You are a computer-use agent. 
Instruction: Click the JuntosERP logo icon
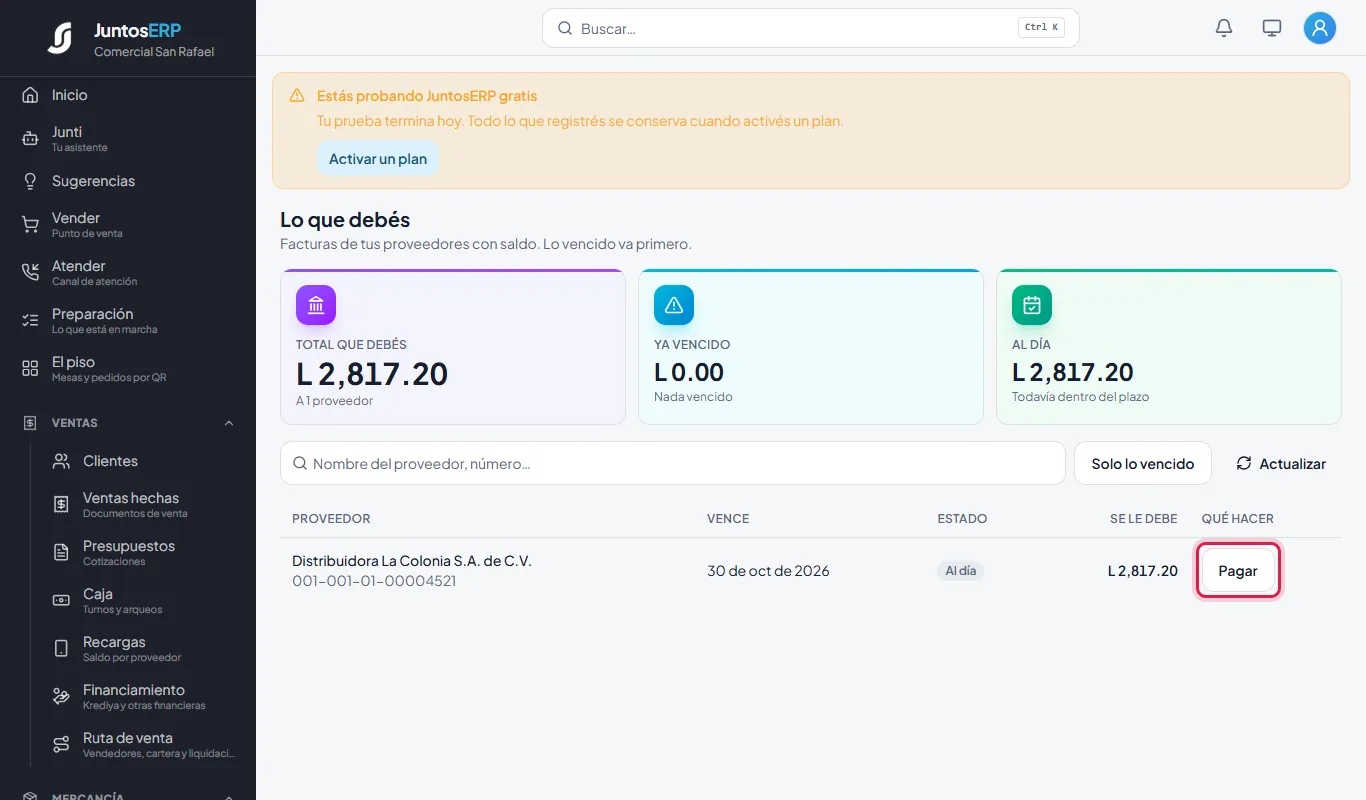click(60, 38)
